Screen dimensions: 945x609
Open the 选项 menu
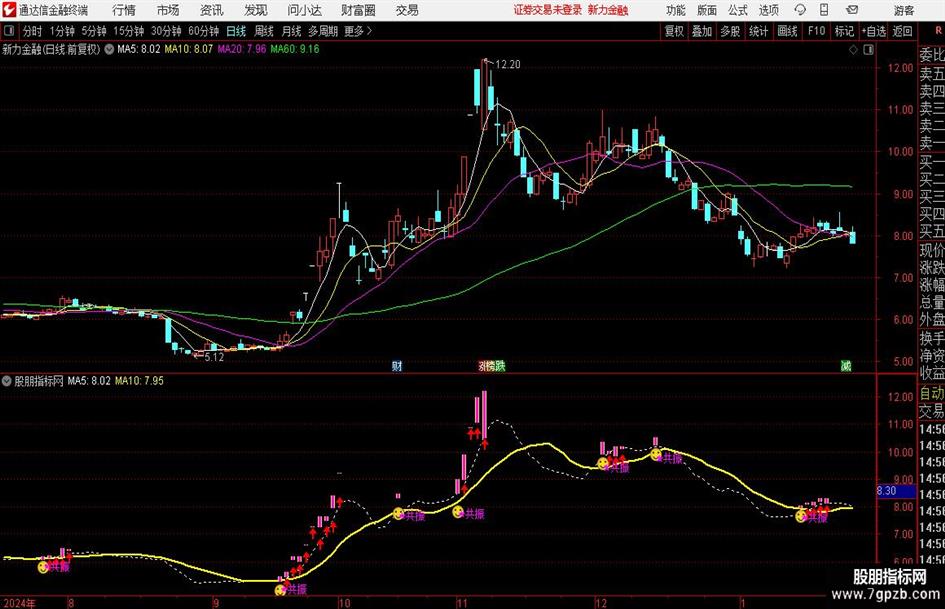tap(768, 10)
